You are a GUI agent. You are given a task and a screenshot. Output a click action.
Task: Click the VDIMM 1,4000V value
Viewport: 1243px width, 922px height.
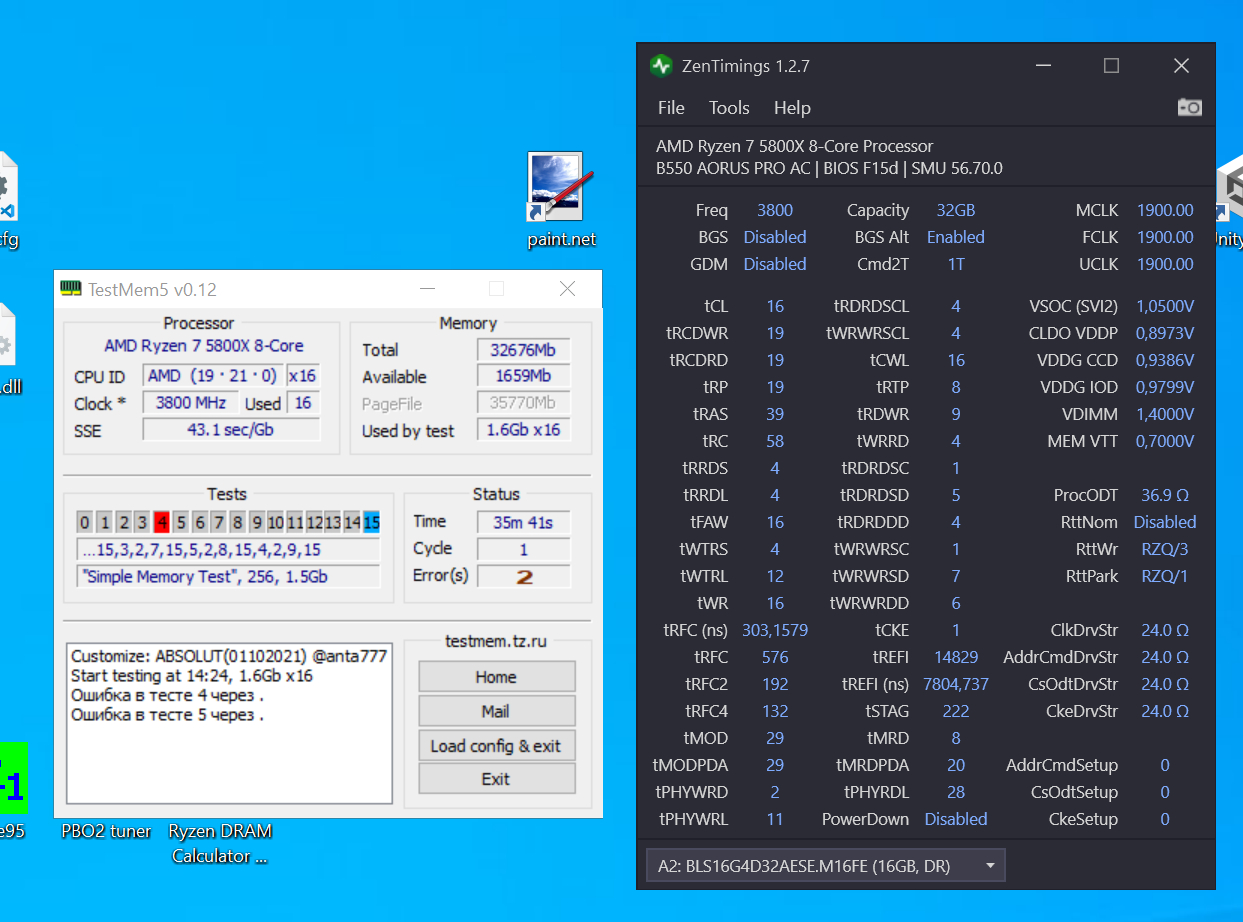point(1165,414)
